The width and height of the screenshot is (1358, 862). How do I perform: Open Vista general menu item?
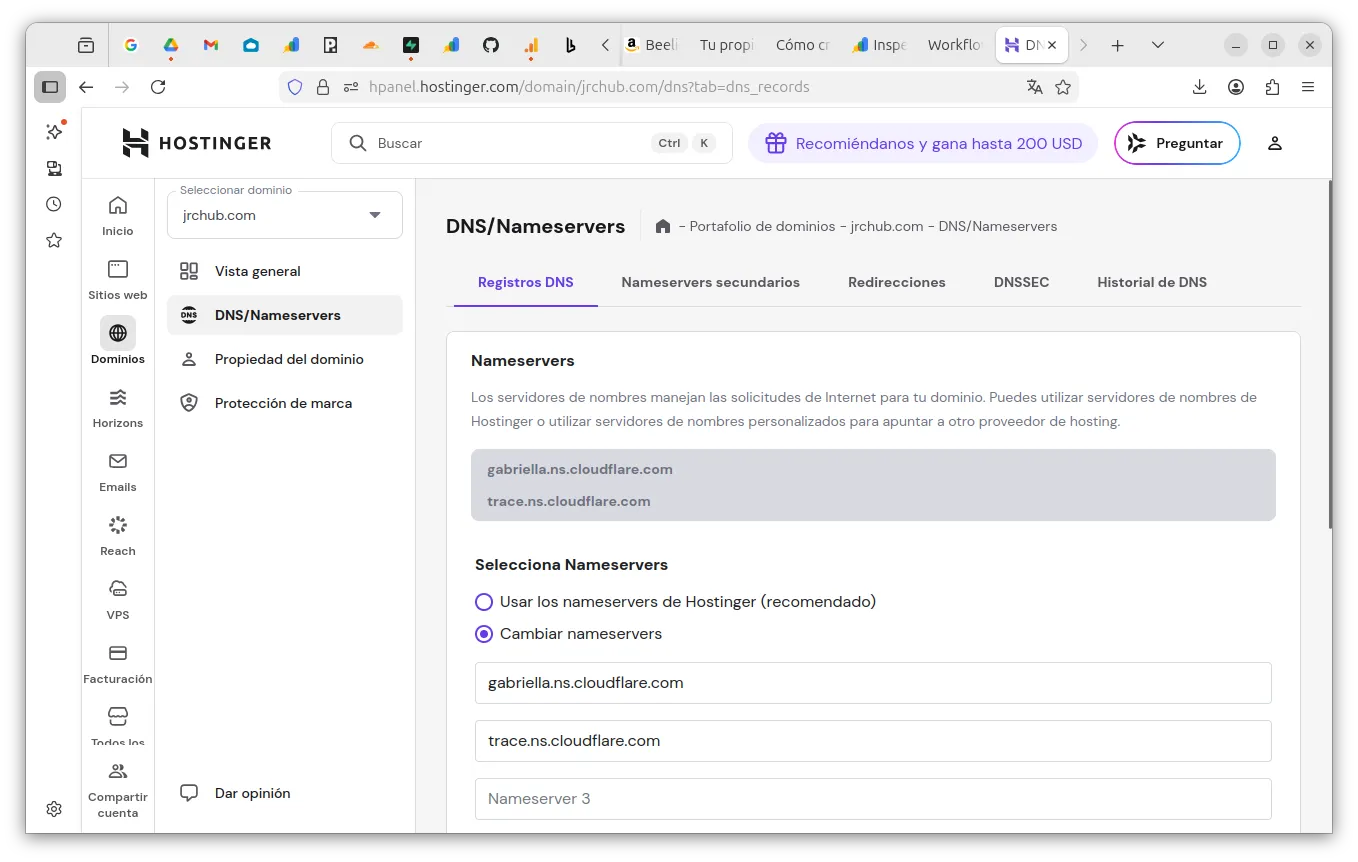pyautogui.click(x=285, y=271)
